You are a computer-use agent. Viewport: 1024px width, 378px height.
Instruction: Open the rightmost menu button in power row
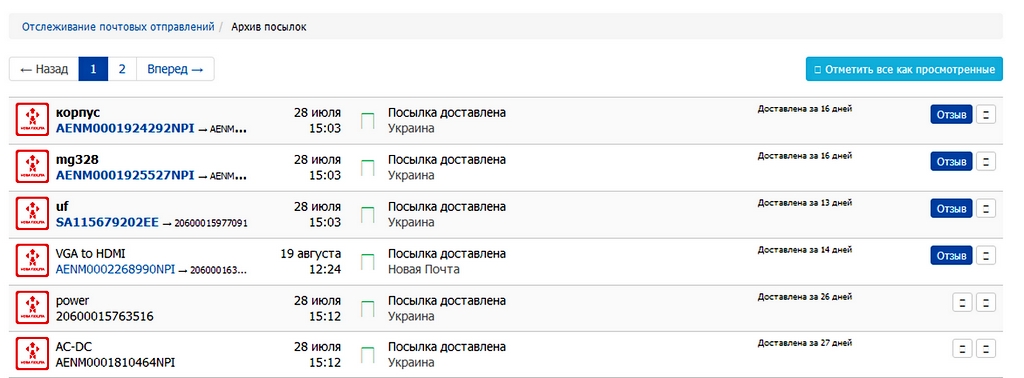(x=985, y=302)
